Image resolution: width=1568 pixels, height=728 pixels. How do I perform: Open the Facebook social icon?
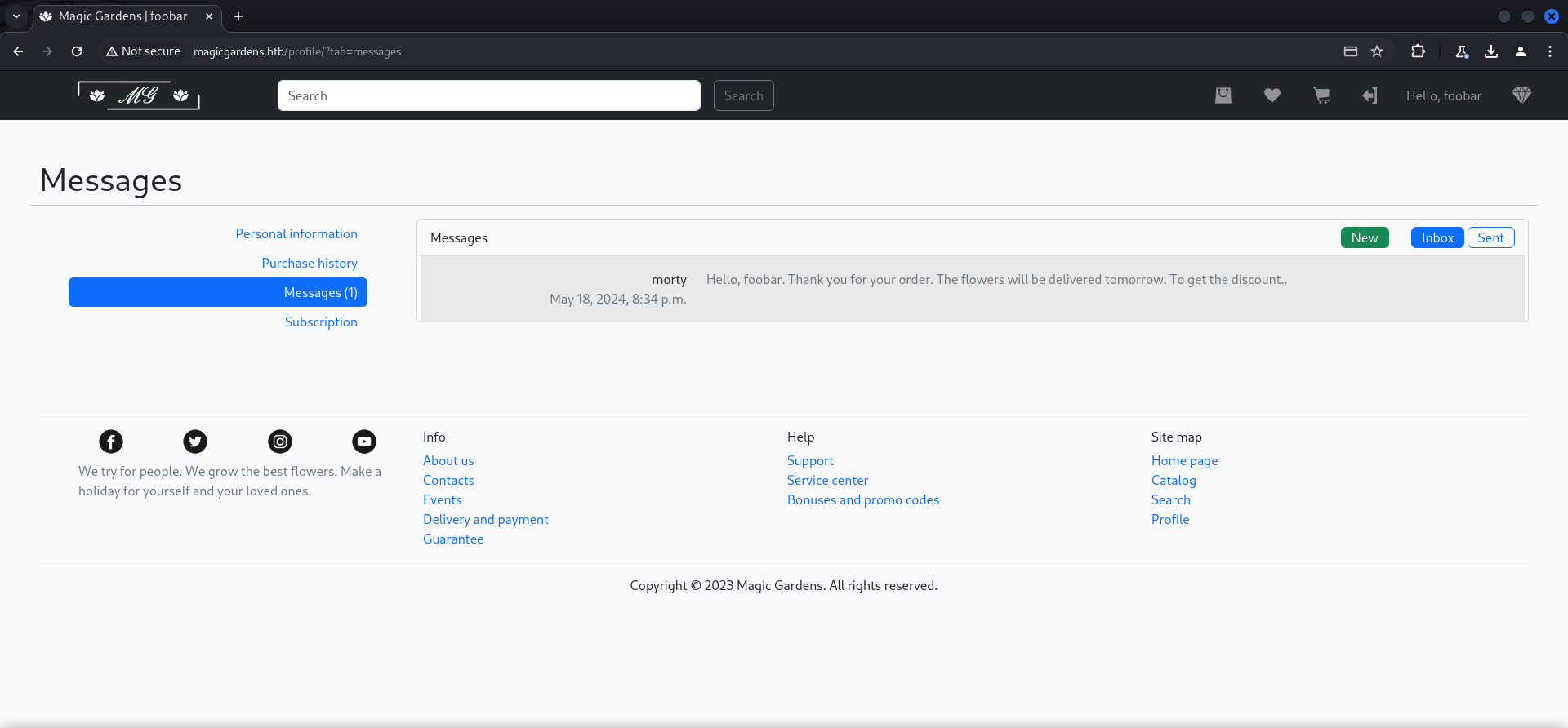[111, 442]
